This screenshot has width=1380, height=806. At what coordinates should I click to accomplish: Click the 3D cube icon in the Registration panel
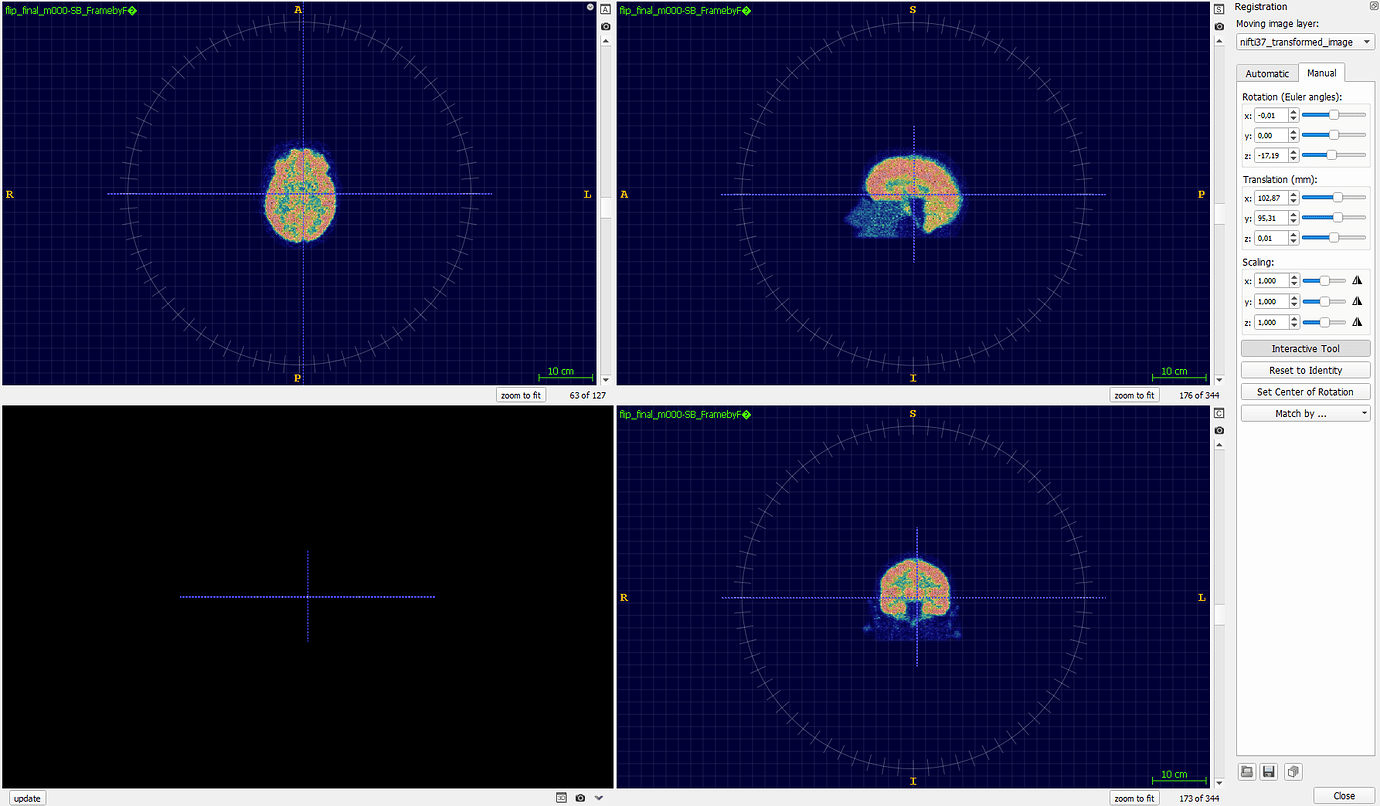pyautogui.click(x=1291, y=771)
